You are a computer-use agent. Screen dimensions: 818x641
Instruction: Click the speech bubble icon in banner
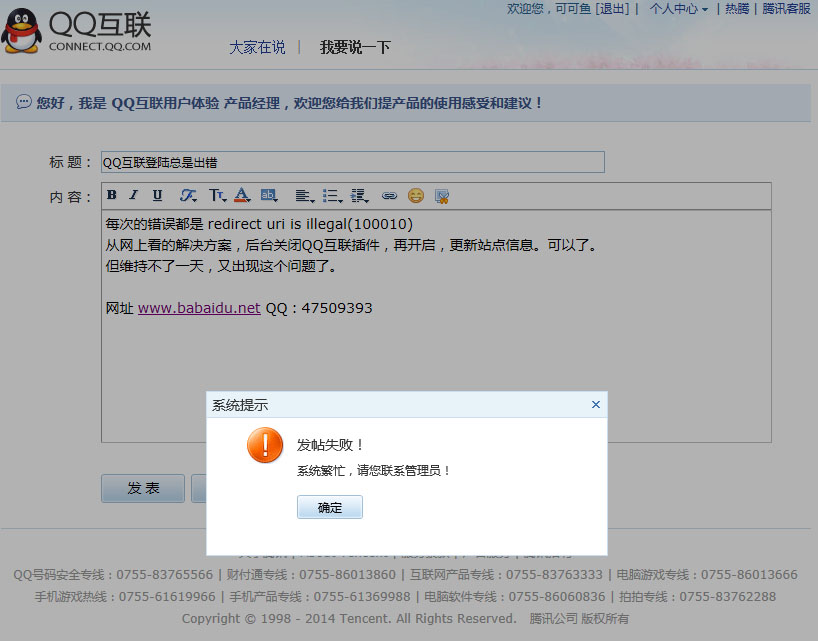23,102
